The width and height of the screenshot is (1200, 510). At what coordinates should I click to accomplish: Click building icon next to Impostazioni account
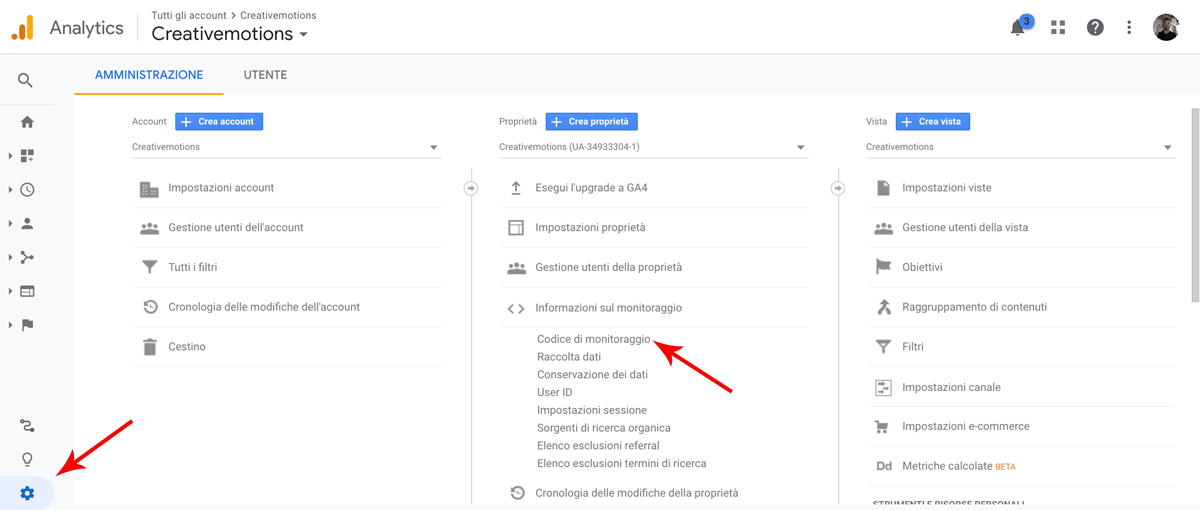tap(149, 188)
